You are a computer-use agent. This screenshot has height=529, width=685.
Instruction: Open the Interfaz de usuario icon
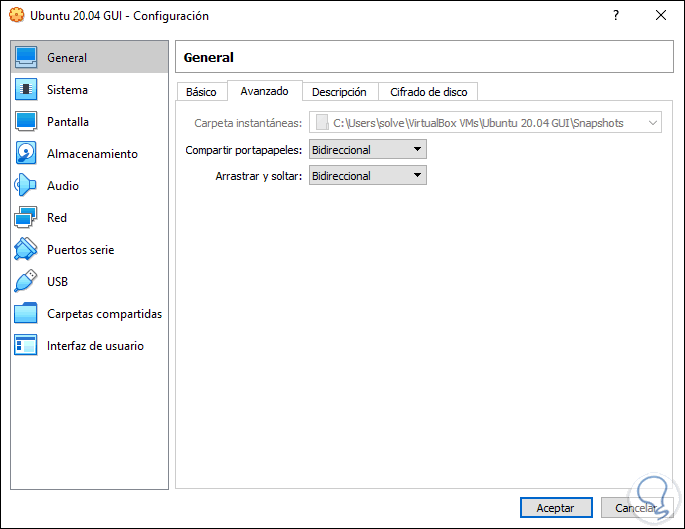(x=27, y=346)
